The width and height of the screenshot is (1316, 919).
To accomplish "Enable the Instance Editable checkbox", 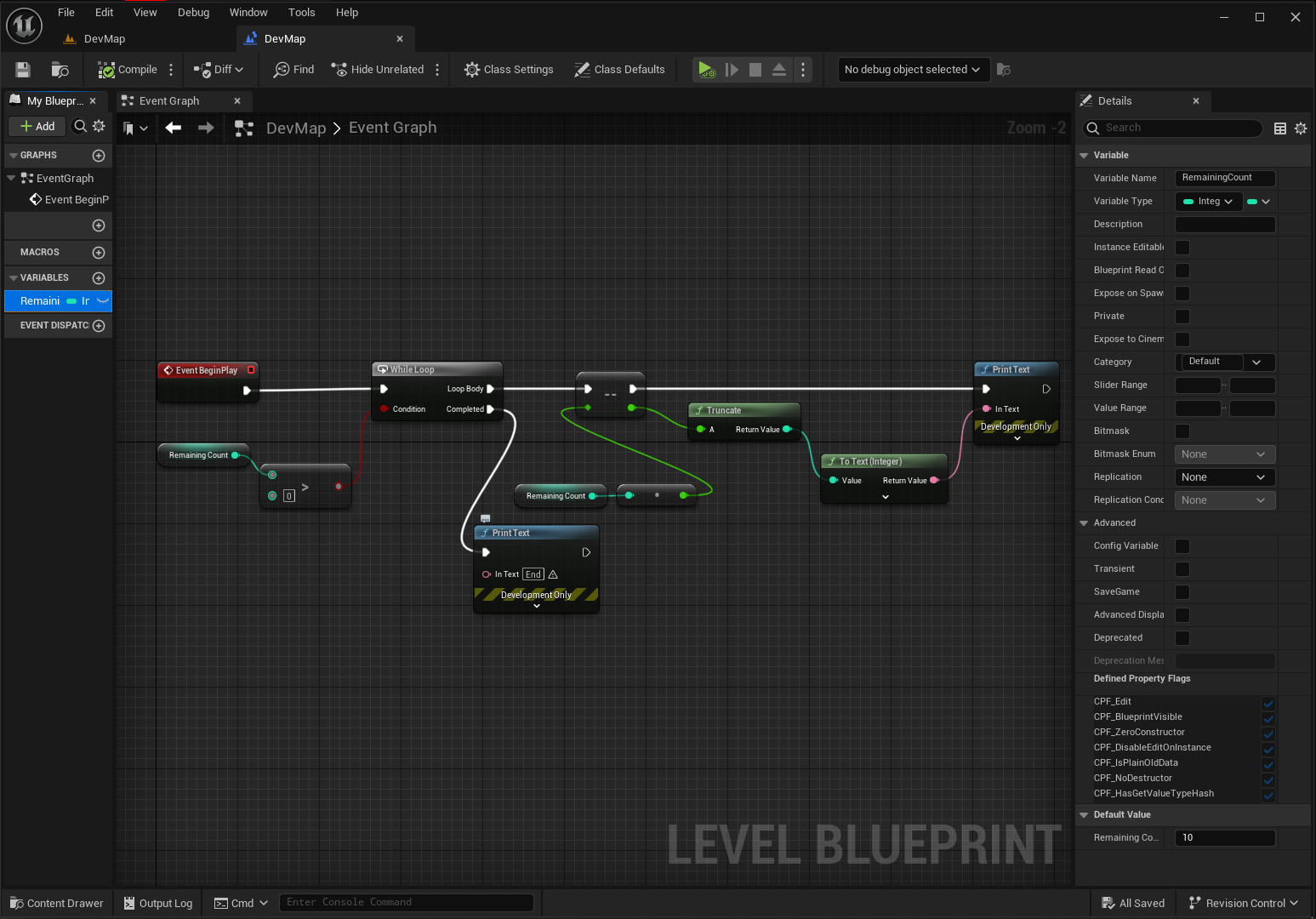I will click(x=1182, y=248).
